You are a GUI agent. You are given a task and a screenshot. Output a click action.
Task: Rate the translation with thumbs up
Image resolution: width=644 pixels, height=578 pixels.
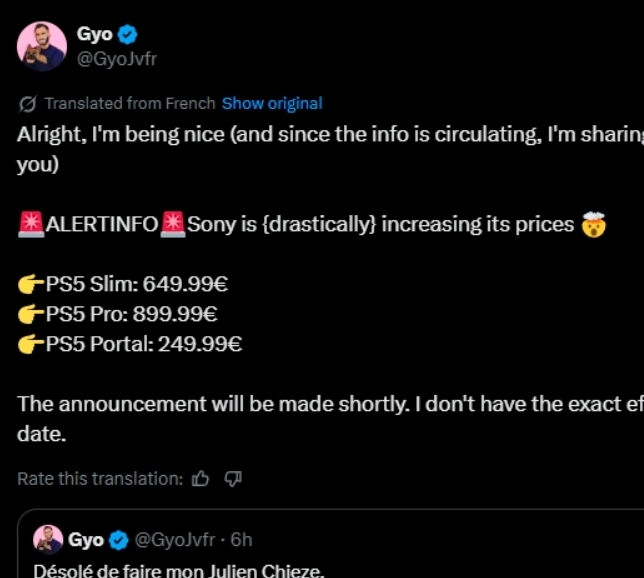tap(200, 479)
